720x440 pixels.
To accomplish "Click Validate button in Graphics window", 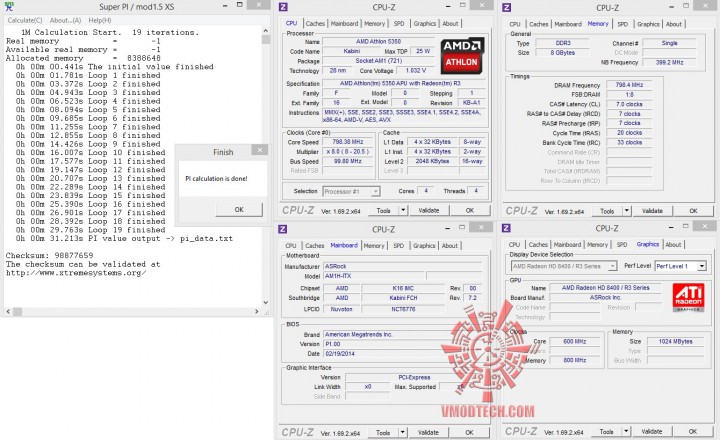I will point(652,431).
